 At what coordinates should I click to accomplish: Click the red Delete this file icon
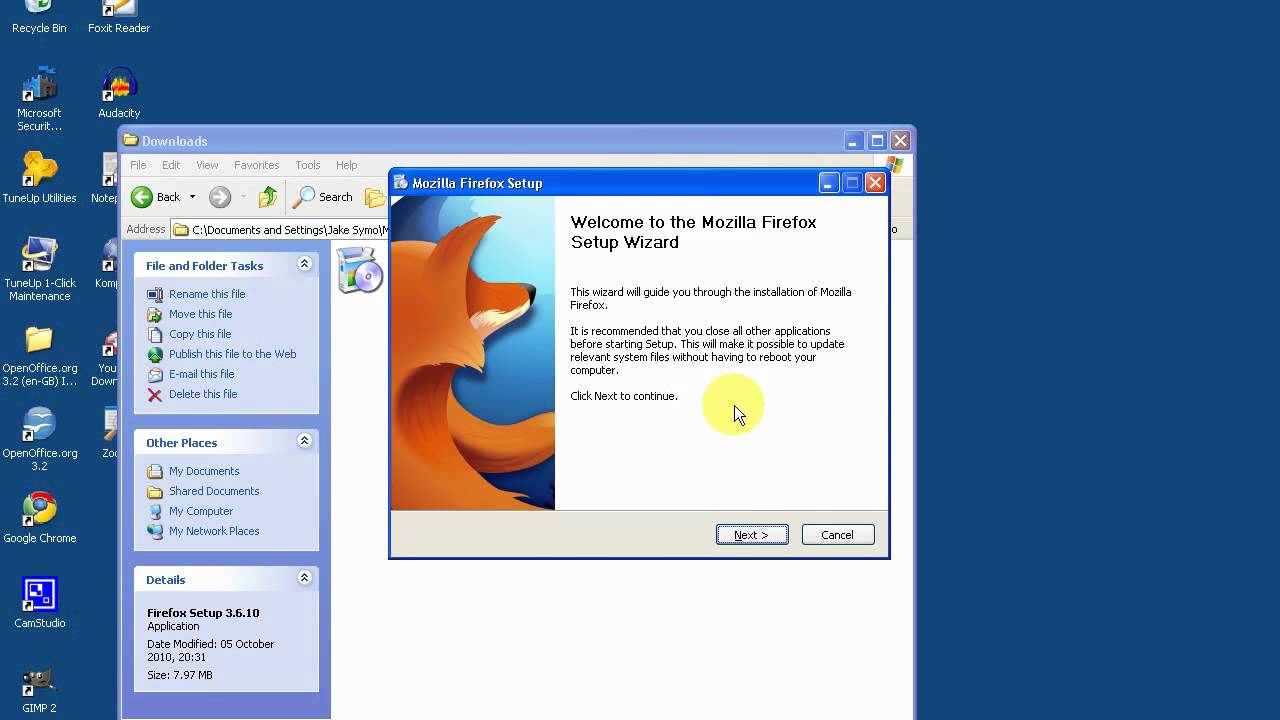click(155, 394)
